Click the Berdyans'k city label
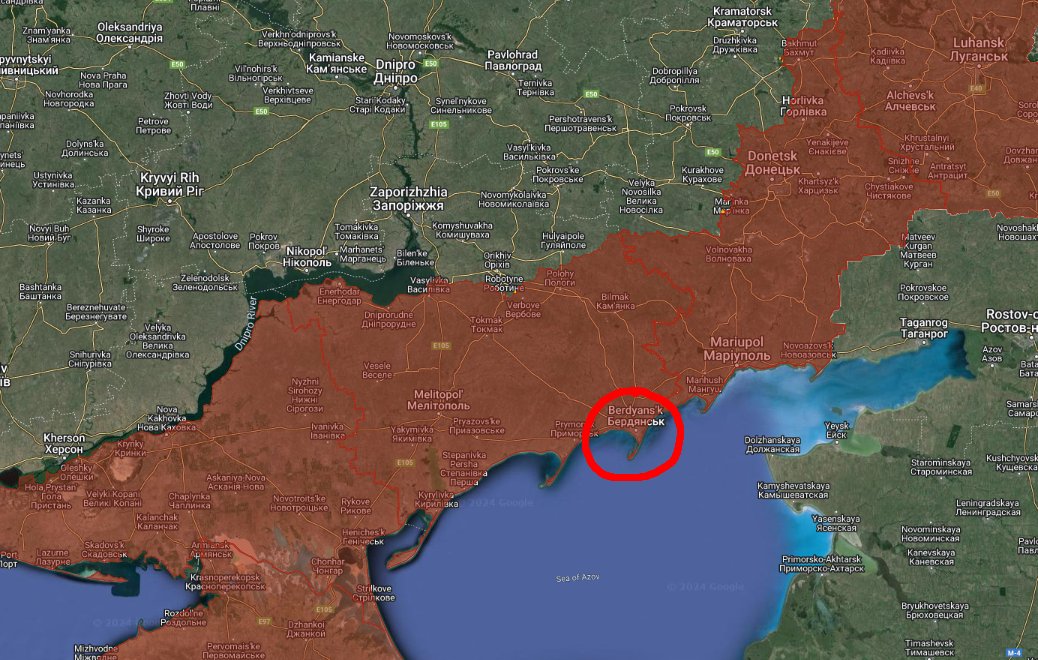Image resolution: width=1038 pixels, height=660 pixels. [636, 416]
